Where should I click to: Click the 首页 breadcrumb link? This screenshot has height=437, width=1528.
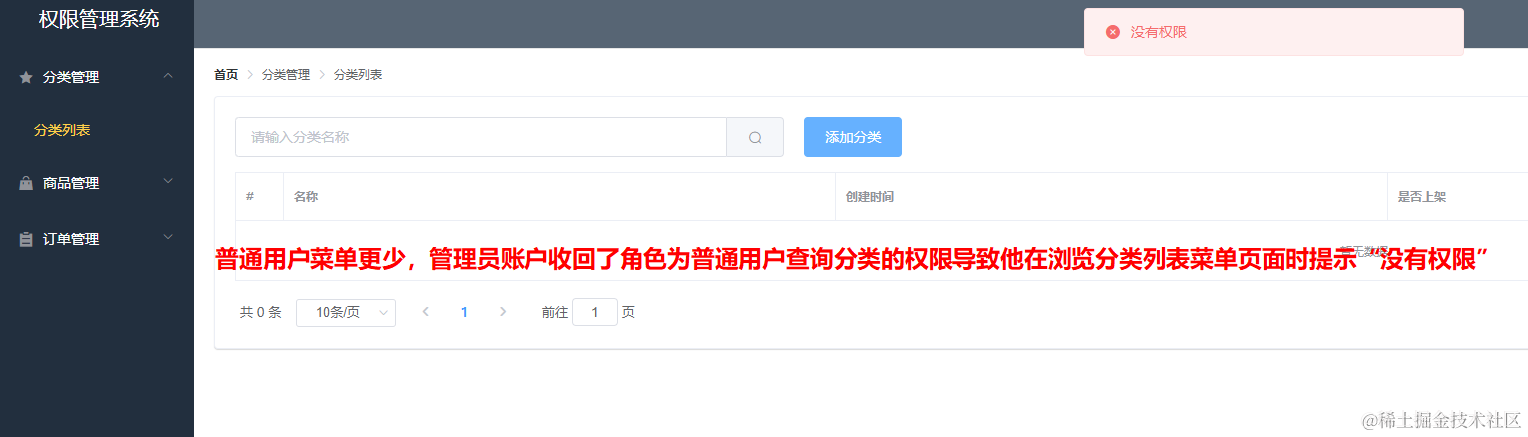[226, 75]
